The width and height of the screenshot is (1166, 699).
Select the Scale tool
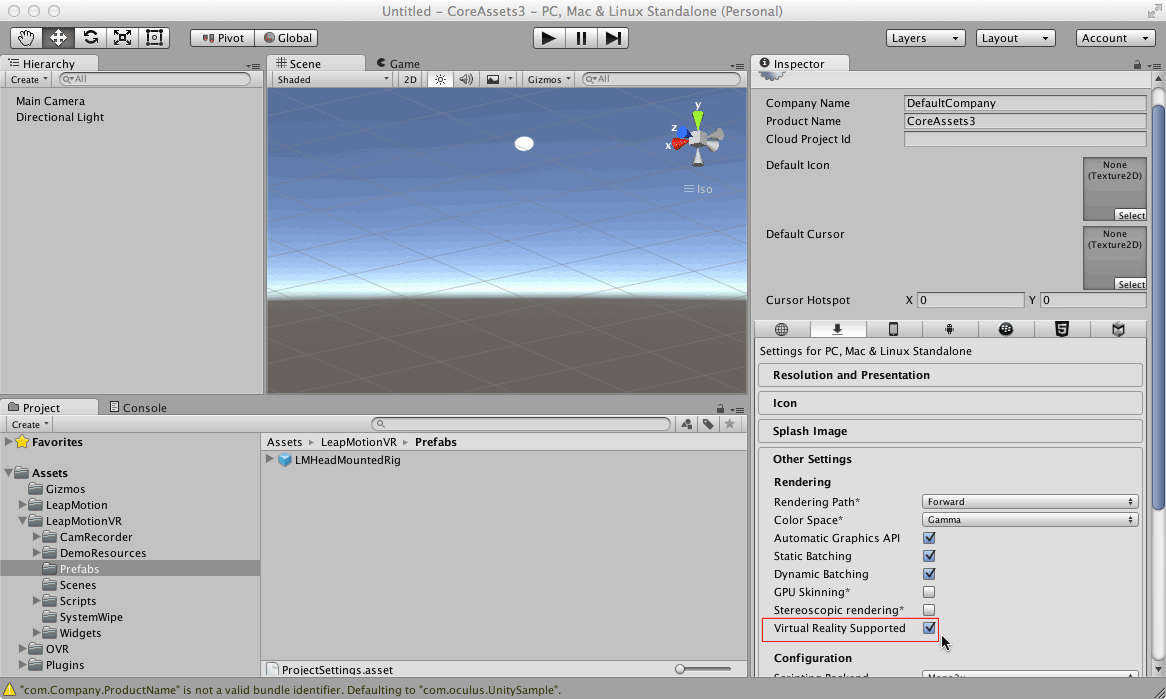click(x=123, y=38)
